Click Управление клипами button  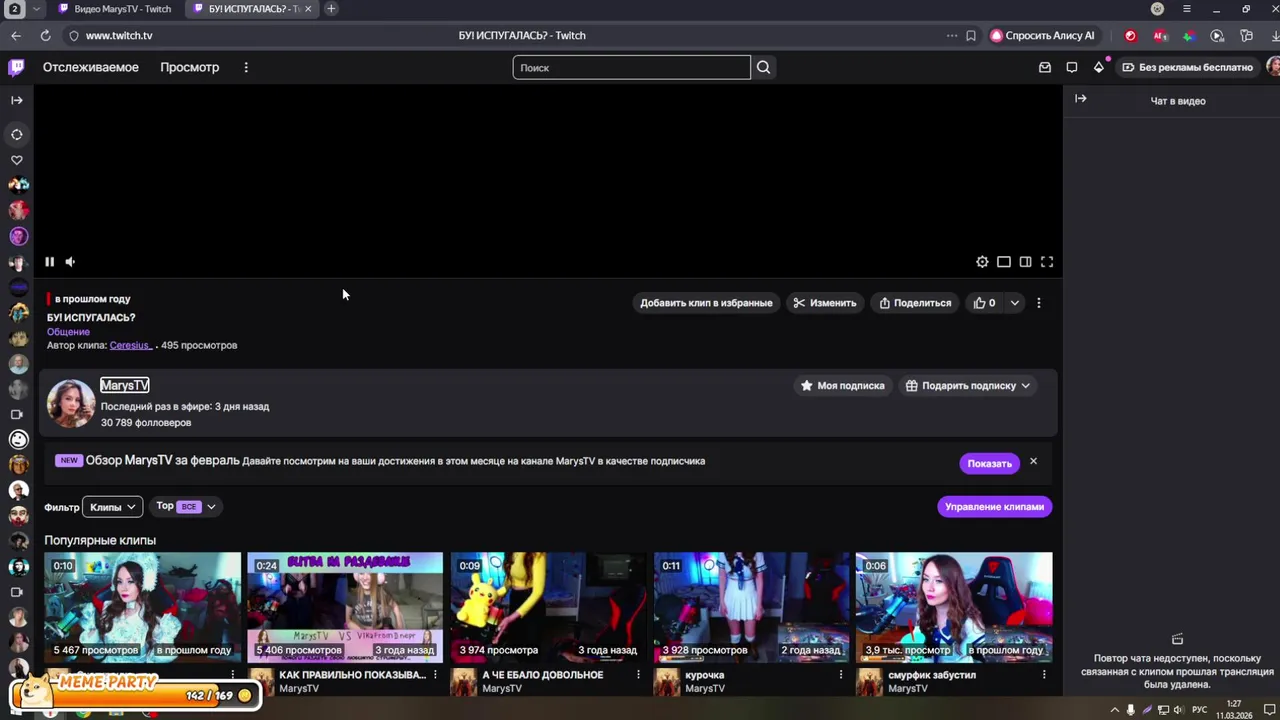(x=994, y=507)
